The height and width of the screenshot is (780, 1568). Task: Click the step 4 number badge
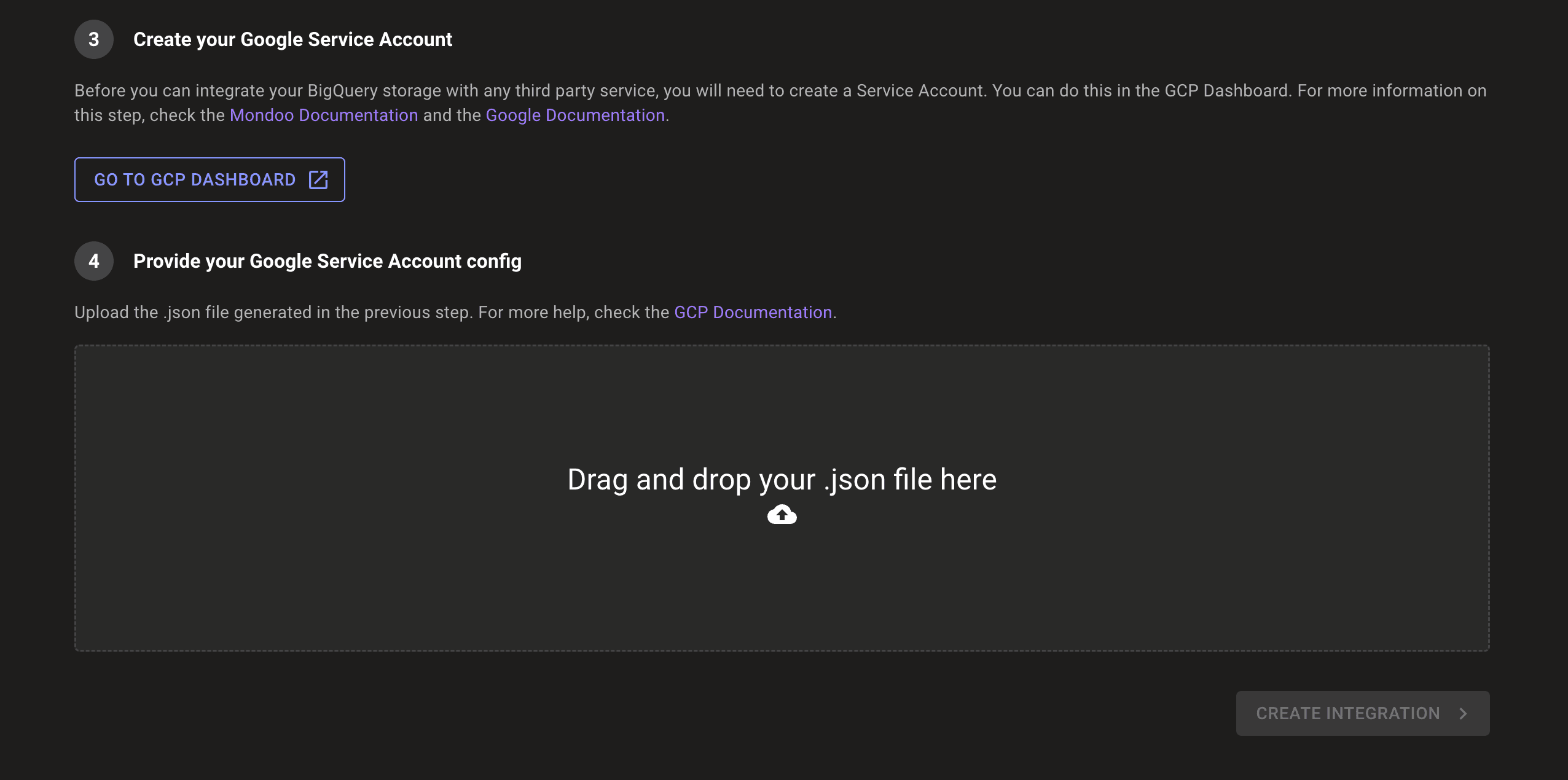93,261
